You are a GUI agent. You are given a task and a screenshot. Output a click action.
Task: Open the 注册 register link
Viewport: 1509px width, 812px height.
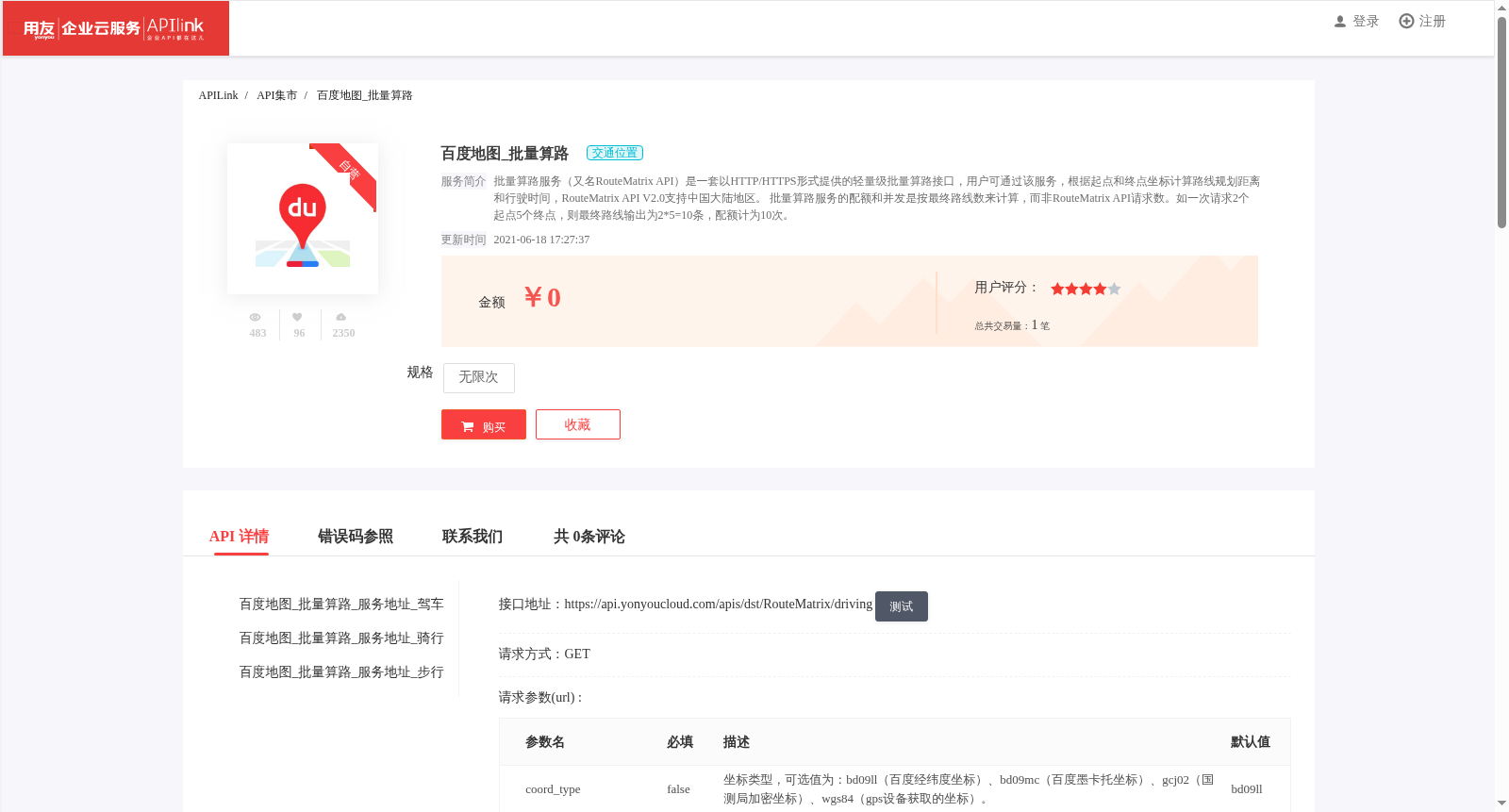pos(1432,22)
